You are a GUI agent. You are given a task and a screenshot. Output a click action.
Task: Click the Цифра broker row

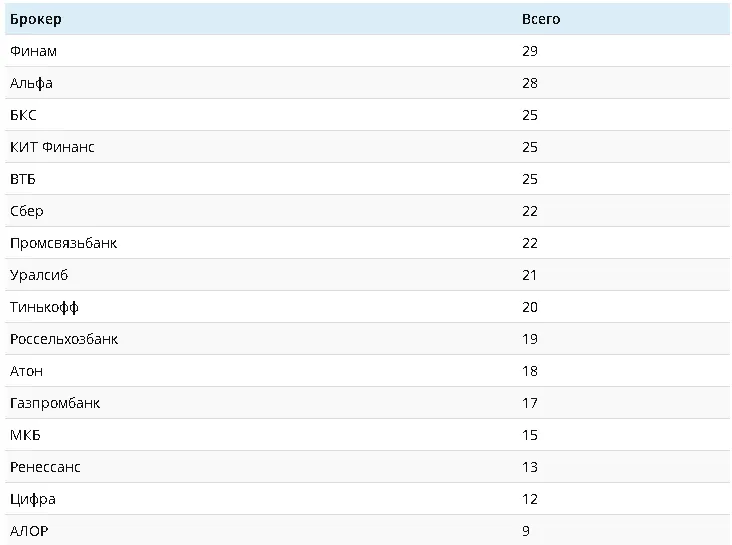33,499
